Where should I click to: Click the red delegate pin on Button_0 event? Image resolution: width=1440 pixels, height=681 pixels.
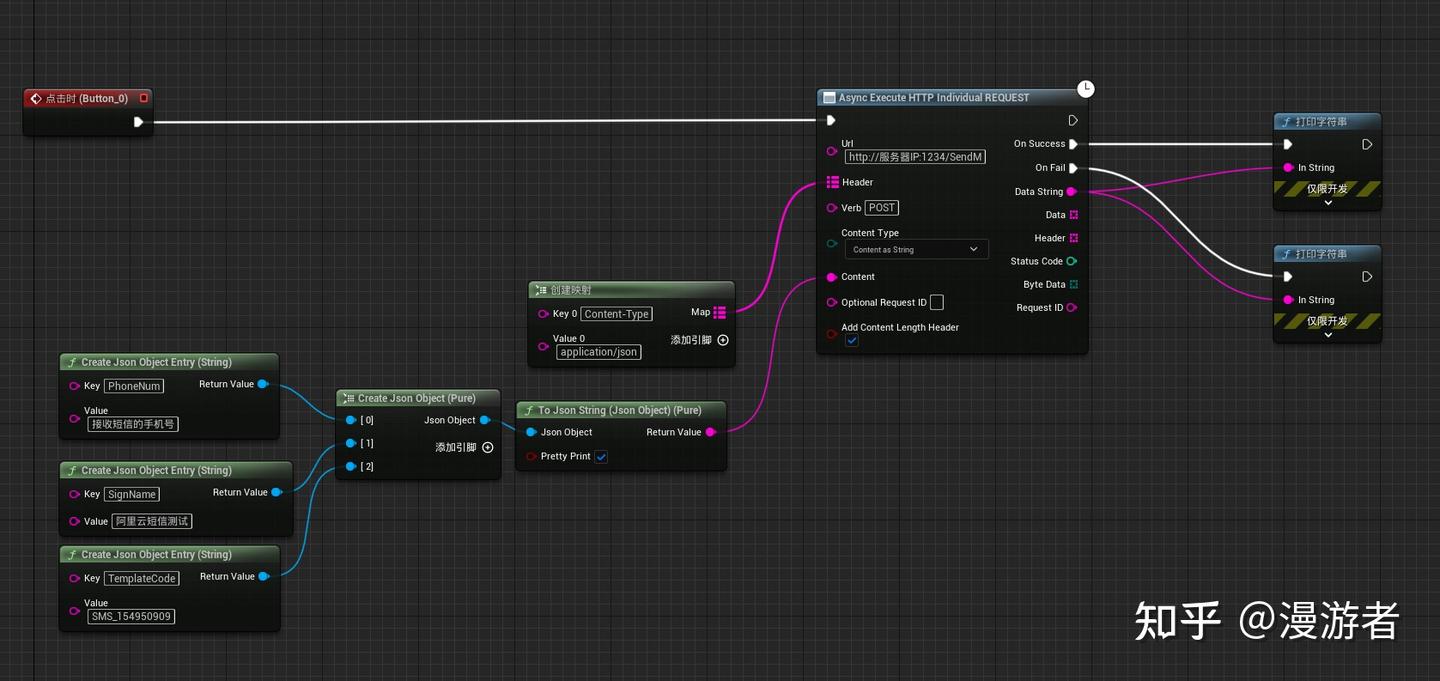click(x=144, y=98)
